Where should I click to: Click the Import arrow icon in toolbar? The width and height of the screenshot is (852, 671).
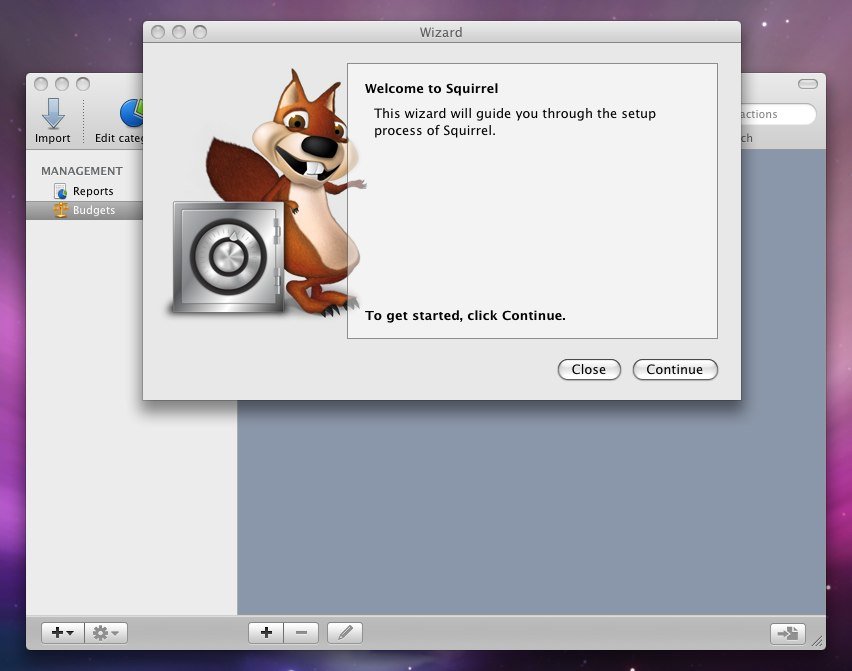53,113
